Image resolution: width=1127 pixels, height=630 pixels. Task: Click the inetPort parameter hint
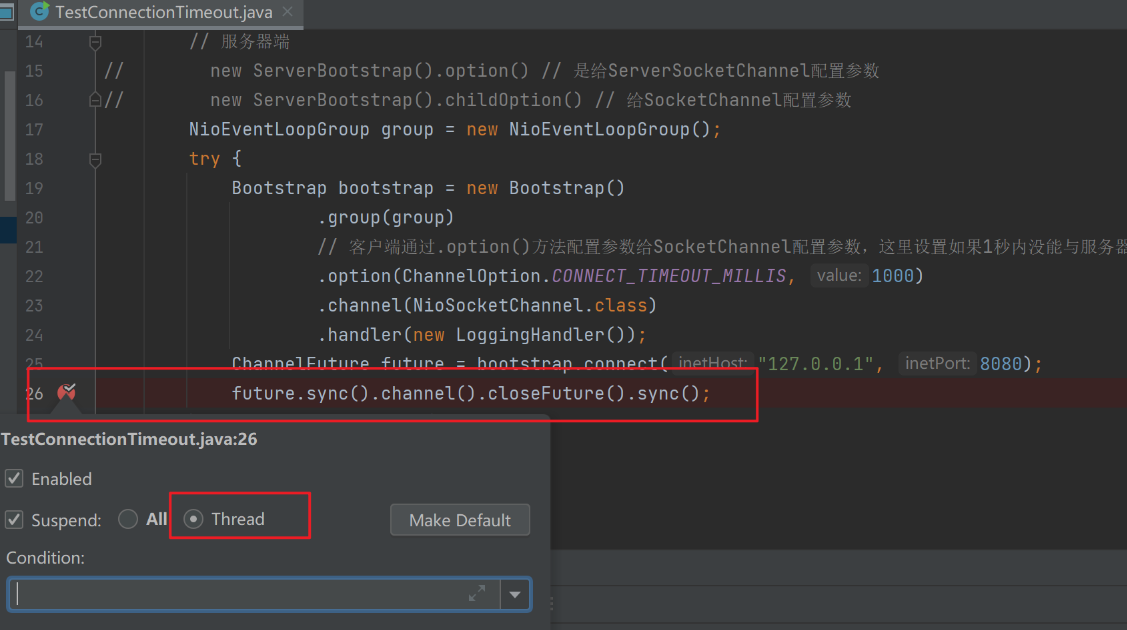[936, 364]
